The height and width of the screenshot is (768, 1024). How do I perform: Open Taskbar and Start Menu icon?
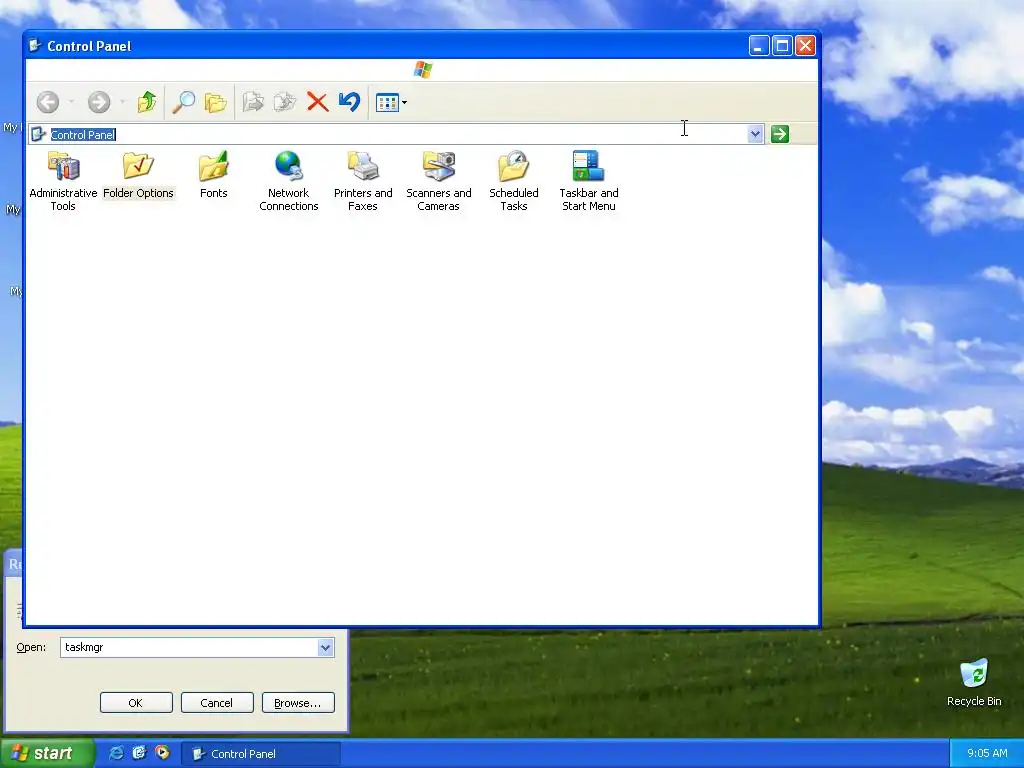pyautogui.click(x=589, y=181)
